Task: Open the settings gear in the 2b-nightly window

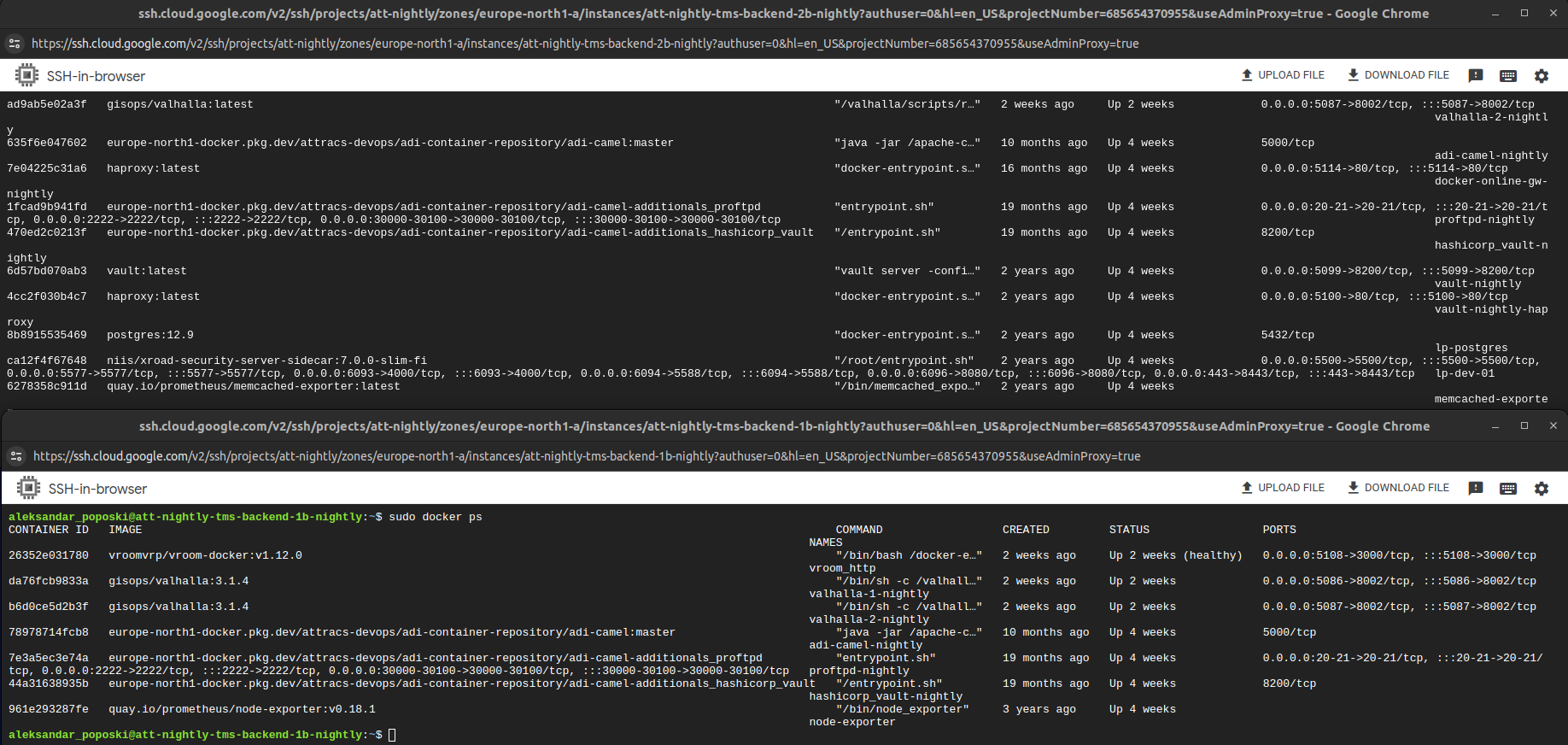Action: (1542, 75)
